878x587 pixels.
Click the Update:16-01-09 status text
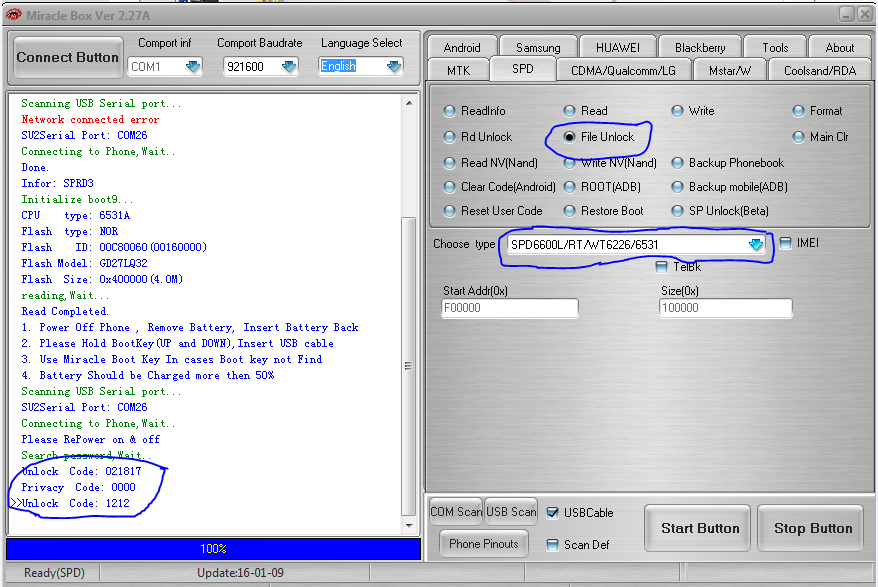240,572
